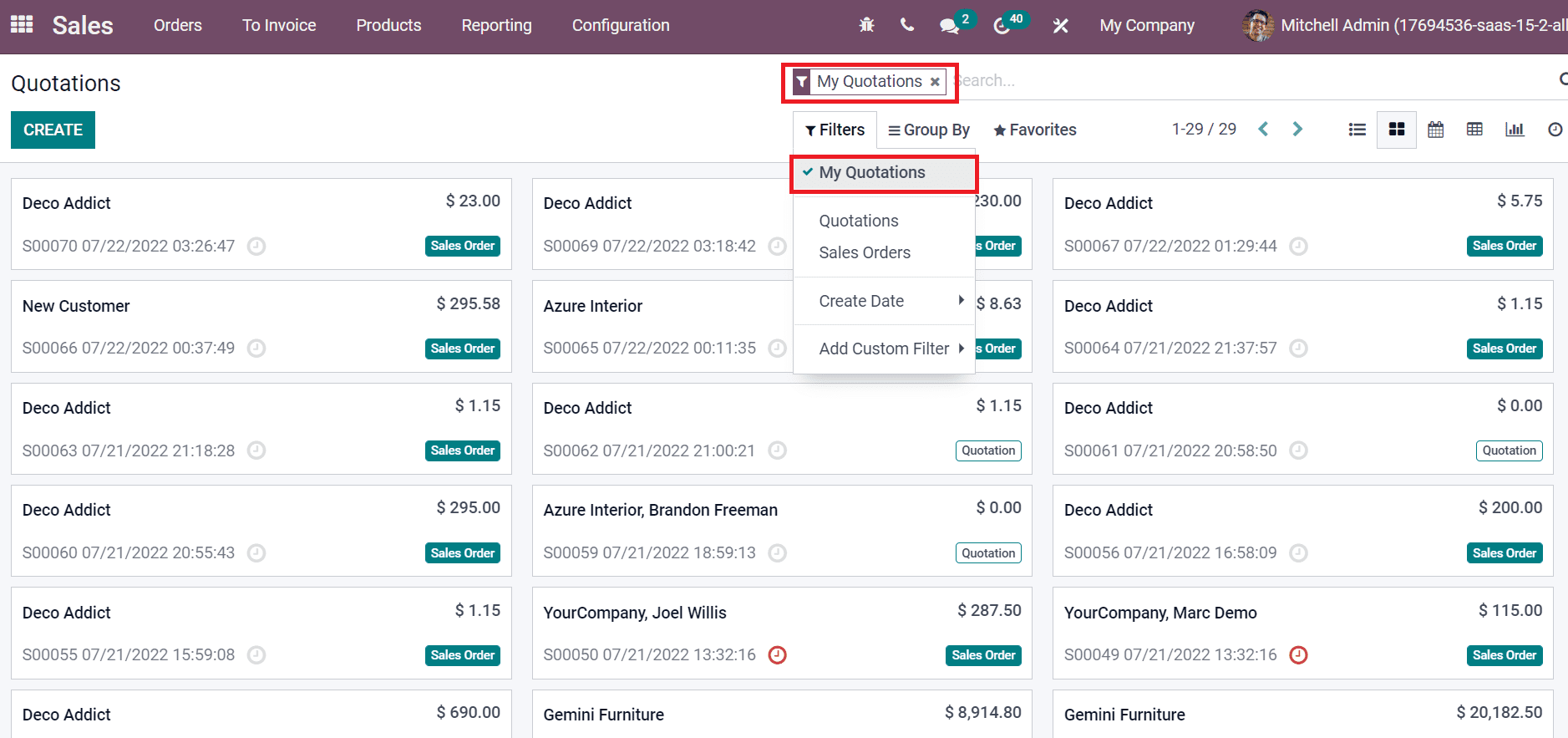This screenshot has width=1568, height=738.
Task: Switch to list view
Action: (1357, 130)
